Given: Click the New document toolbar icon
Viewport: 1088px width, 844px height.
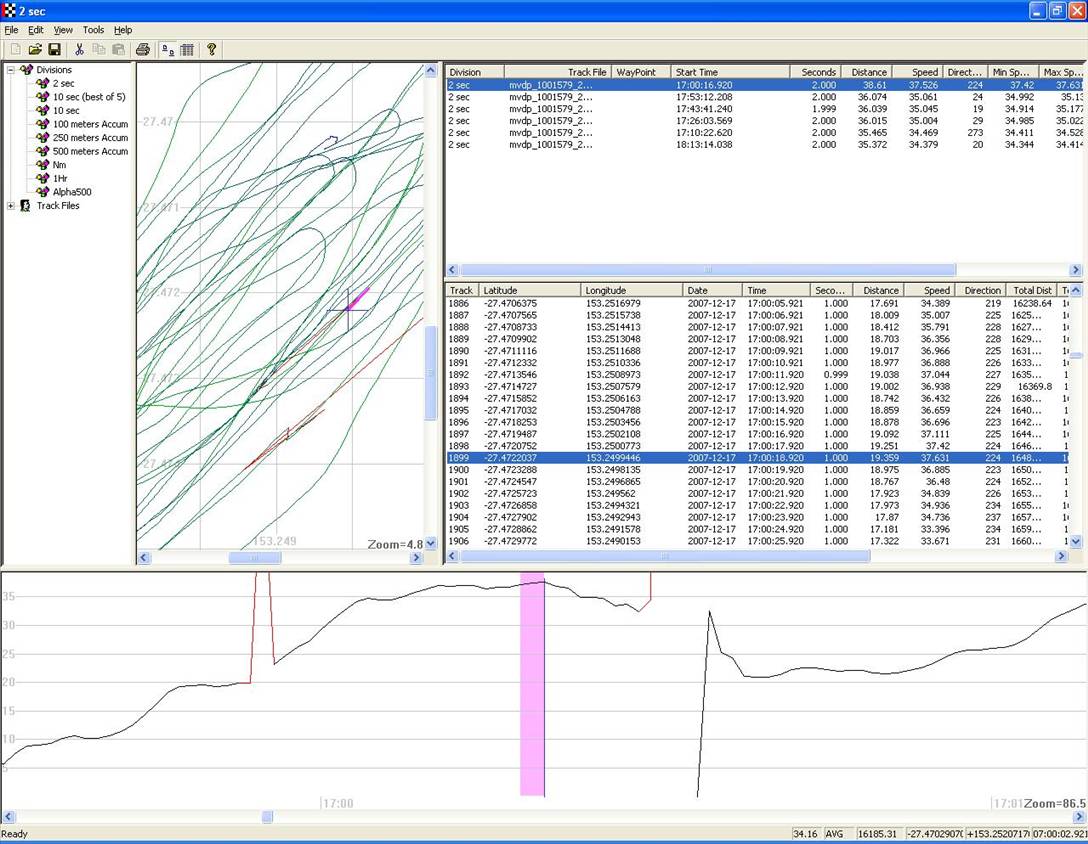Looking at the screenshot, I should point(15,49).
